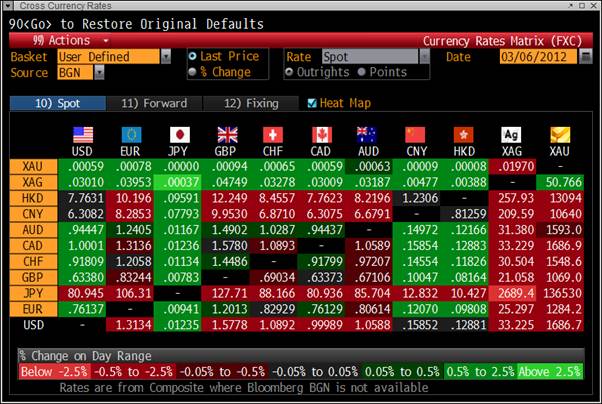Viewport: 602px width, 404px height.
Task: Open the Basket User Defined dropdown
Action: pyautogui.click(x=110, y=57)
